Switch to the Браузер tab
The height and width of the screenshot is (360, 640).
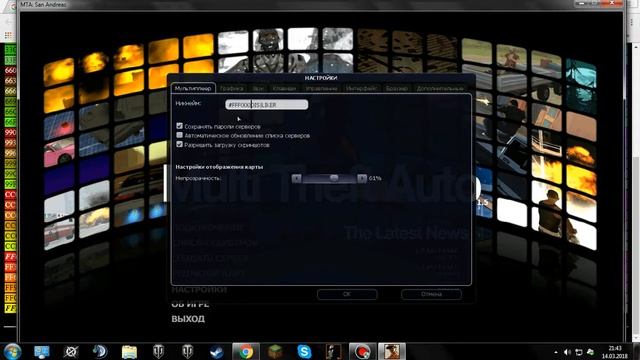(x=396, y=88)
